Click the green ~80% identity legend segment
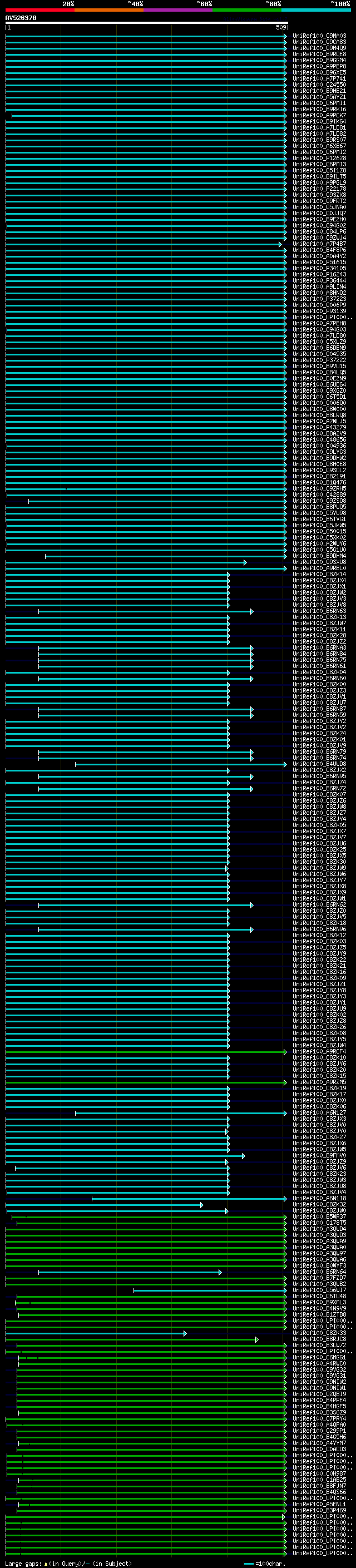 click(247, 10)
